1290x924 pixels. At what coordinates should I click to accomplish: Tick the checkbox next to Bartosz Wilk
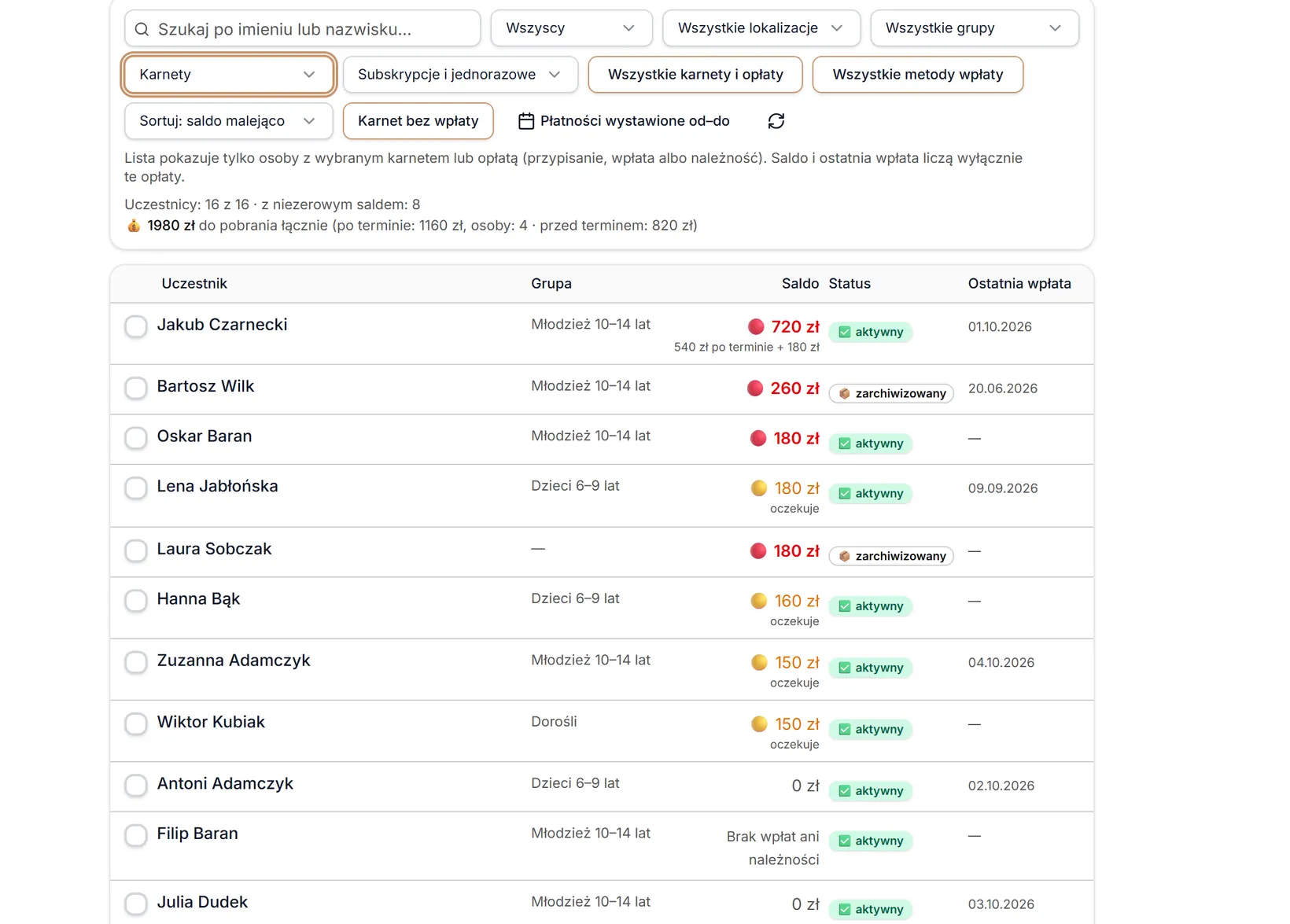[x=136, y=388]
